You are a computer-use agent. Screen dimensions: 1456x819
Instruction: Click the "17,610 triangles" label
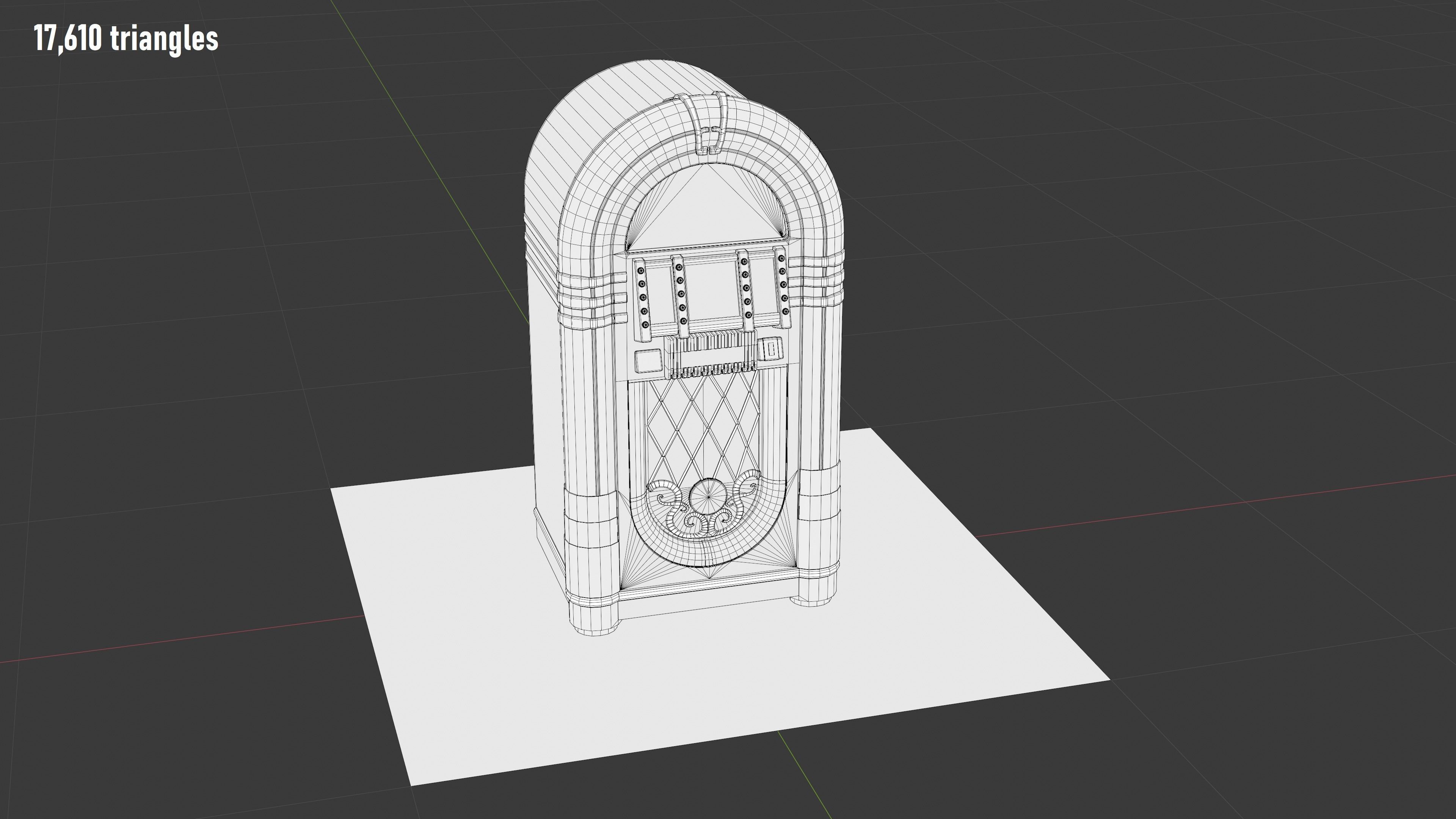click(126, 38)
